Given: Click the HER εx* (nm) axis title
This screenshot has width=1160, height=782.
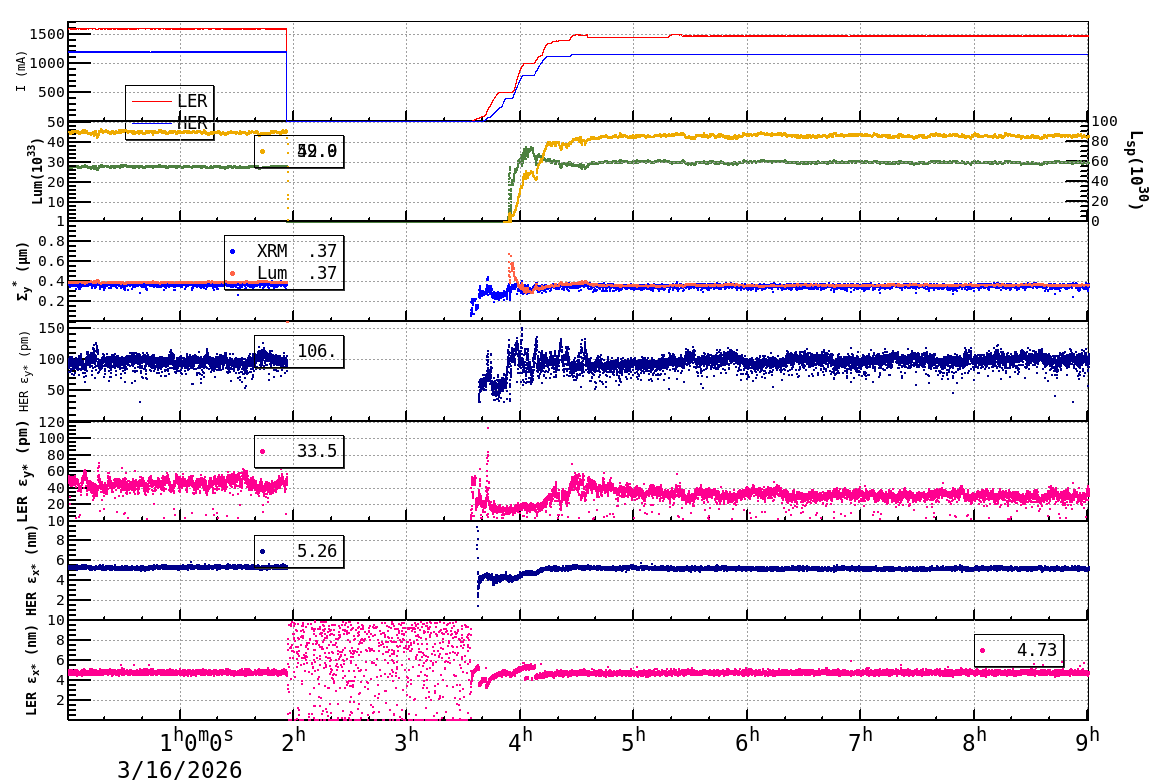Looking at the screenshot, I should click(x=31, y=570).
